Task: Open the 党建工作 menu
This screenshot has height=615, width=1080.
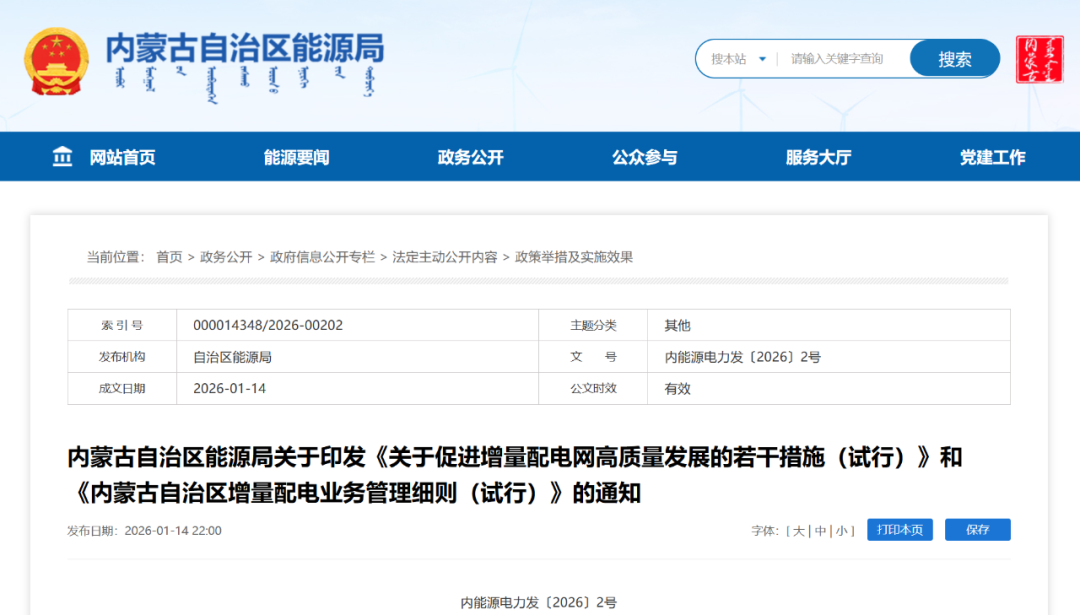Action: (x=991, y=156)
